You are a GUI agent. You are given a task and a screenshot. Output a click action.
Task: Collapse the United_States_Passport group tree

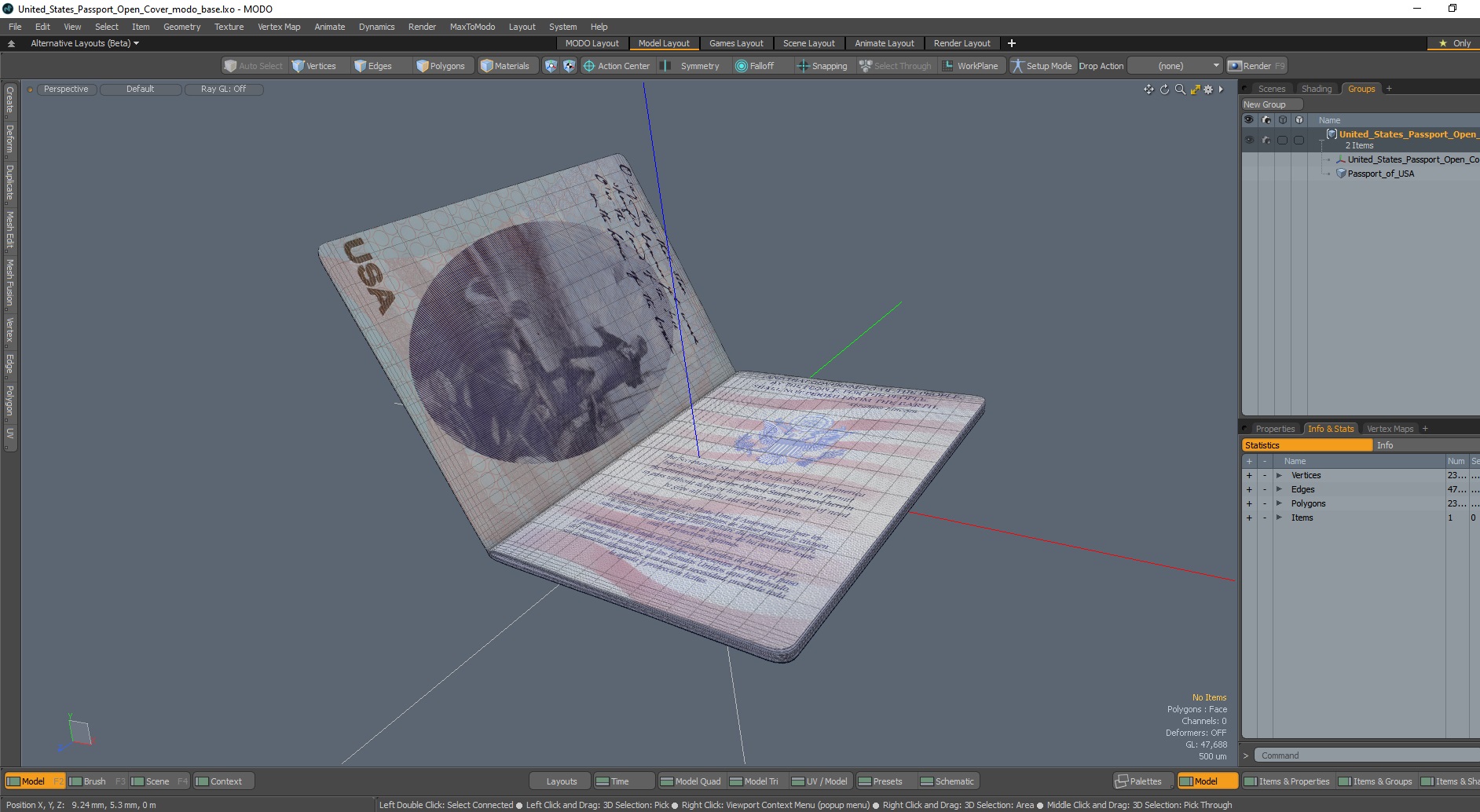pyautogui.click(x=1322, y=139)
